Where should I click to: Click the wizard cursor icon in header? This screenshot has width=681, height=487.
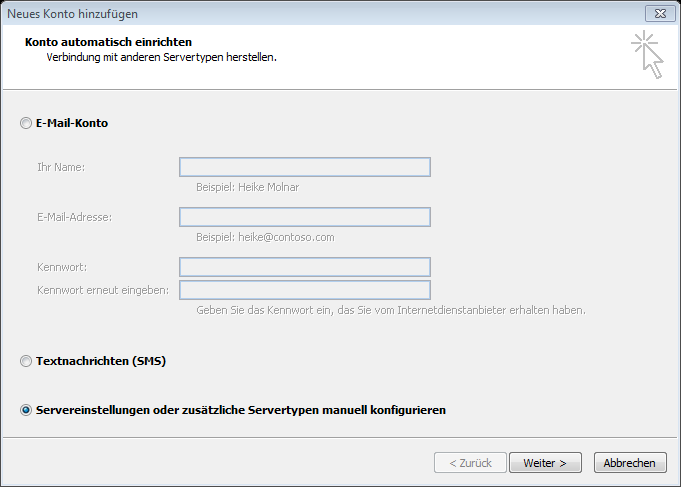click(x=647, y=54)
